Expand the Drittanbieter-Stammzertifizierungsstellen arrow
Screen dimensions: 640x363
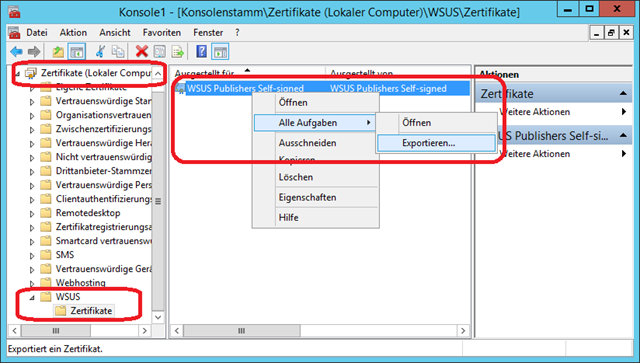[x=32, y=172]
